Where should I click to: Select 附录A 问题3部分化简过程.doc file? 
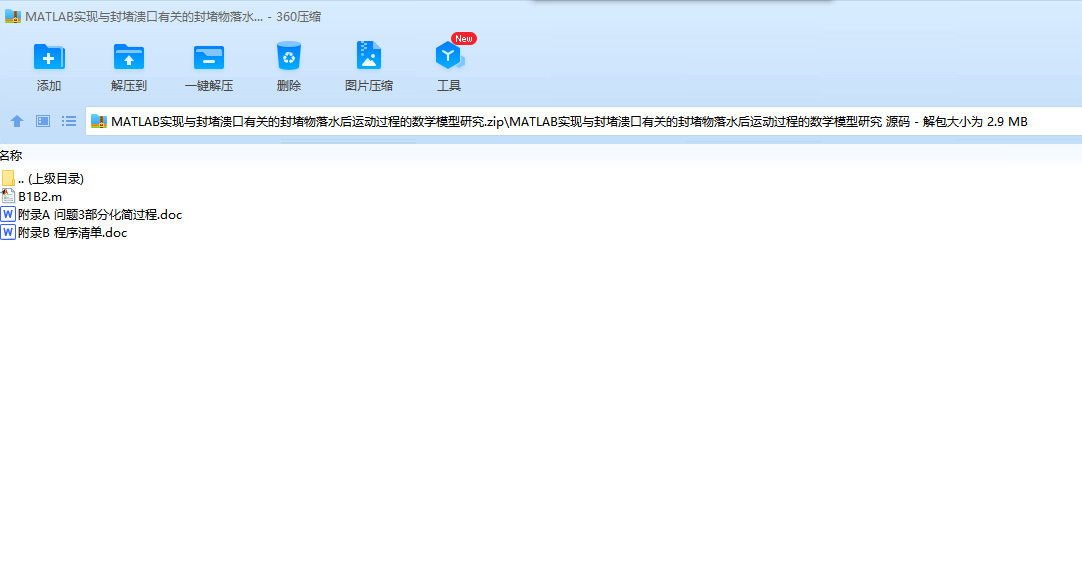(92, 215)
